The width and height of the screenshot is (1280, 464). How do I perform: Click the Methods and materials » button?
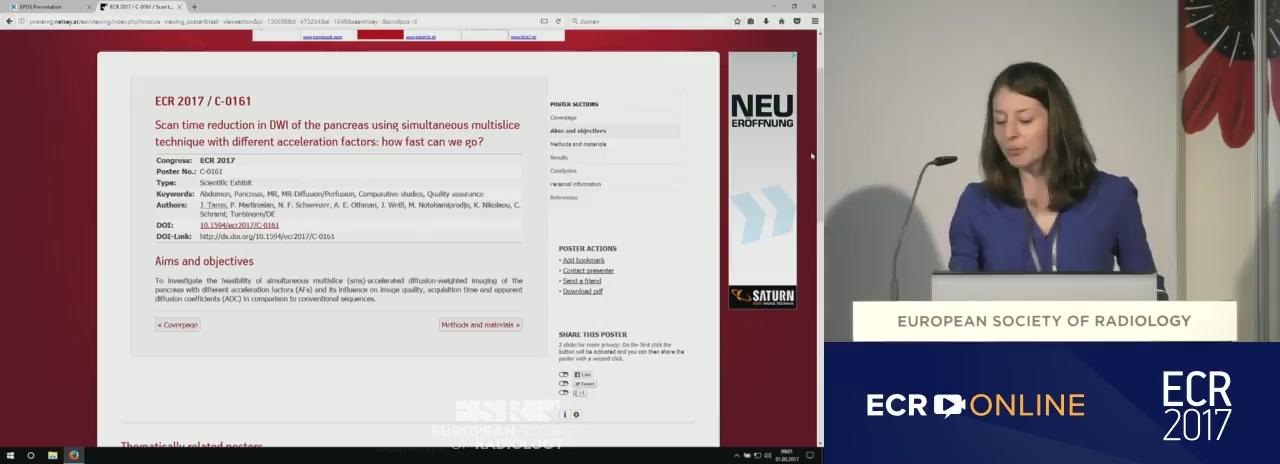click(x=480, y=325)
